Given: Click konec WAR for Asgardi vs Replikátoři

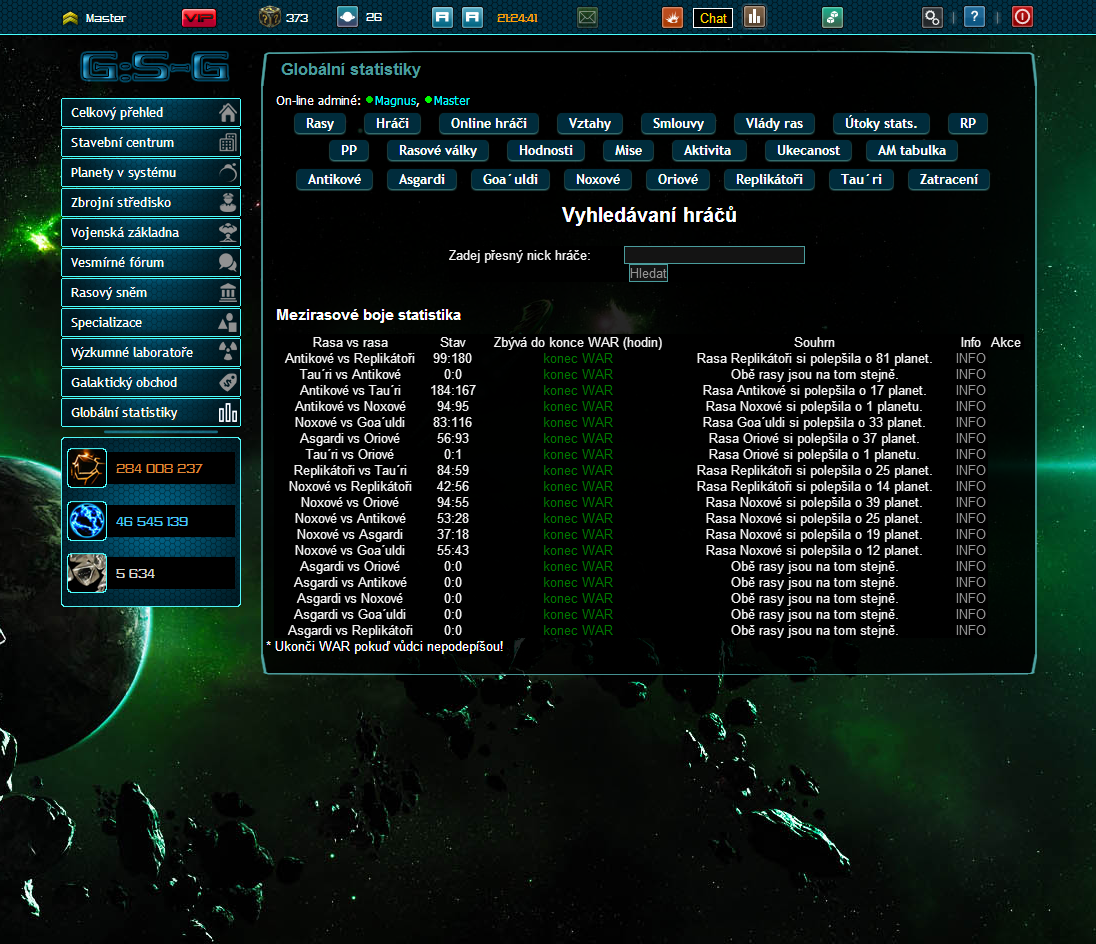Looking at the screenshot, I should point(578,630).
